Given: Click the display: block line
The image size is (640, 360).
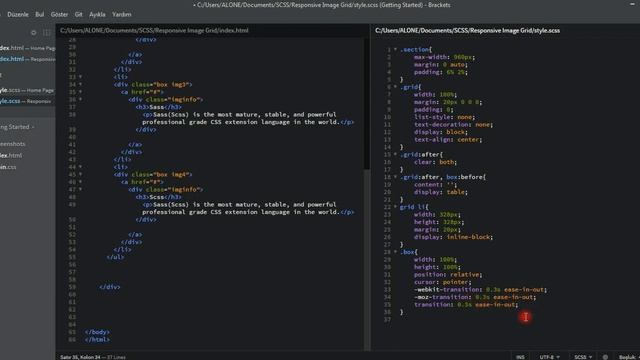Looking at the screenshot, I should [x=440, y=132].
